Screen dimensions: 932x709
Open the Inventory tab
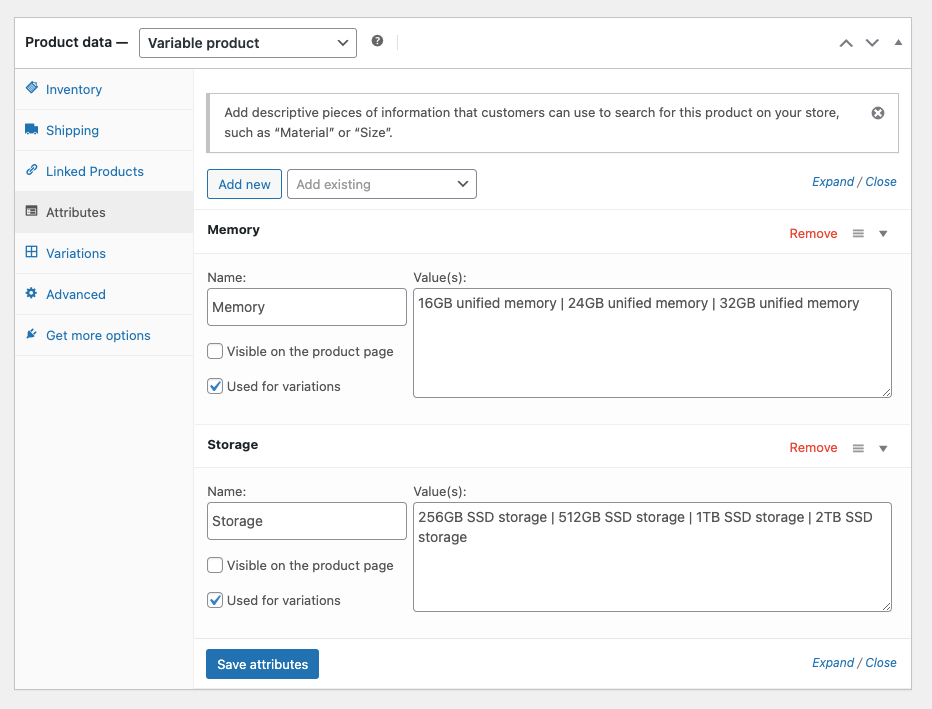pos(73,89)
